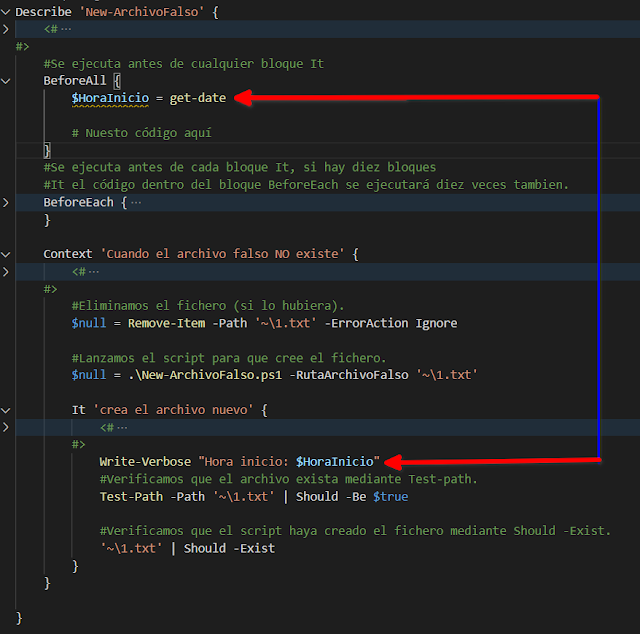Click the -ErrorAction parameter
Viewport: 640px width, 634px height.
[367, 323]
